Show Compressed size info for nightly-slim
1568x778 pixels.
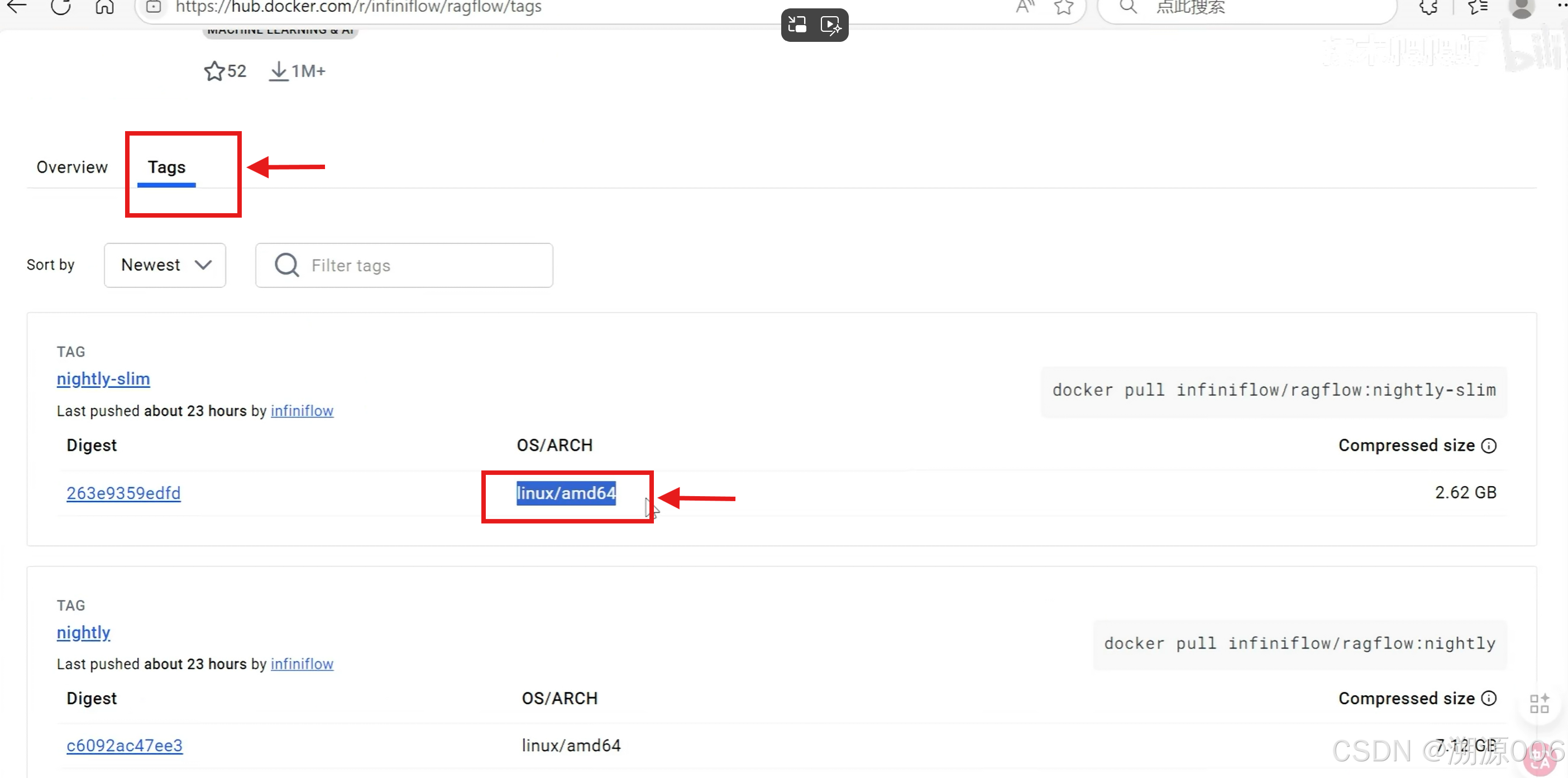pos(1489,446)
